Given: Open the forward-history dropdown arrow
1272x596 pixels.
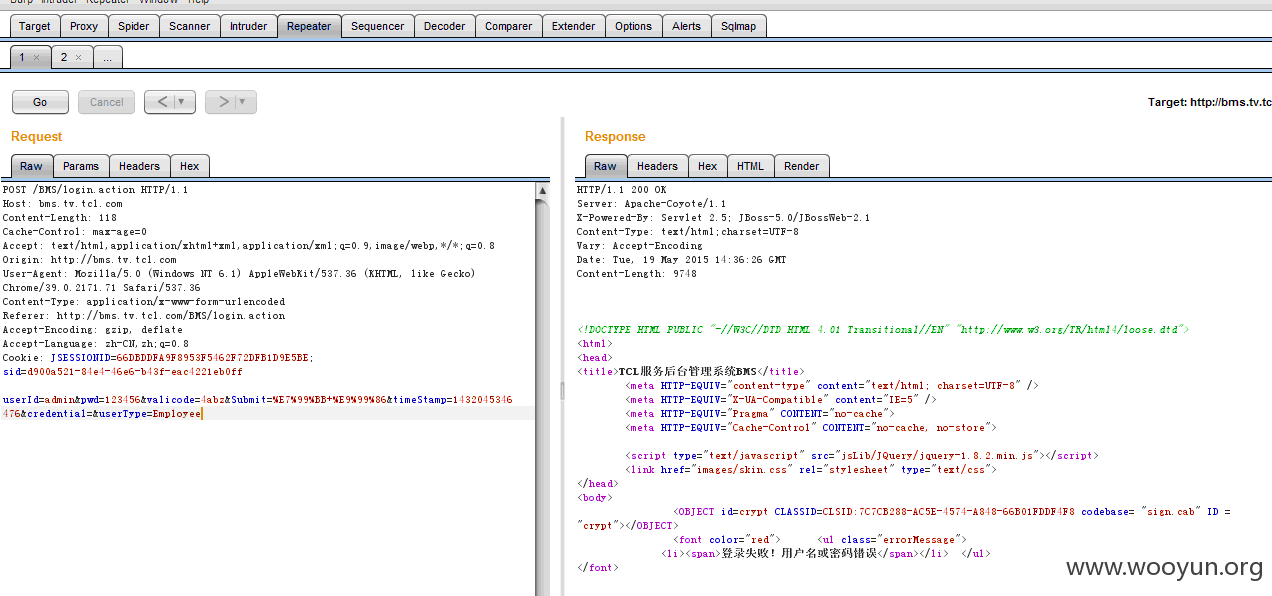Looking at the screenshot, I should pos(243,102).
